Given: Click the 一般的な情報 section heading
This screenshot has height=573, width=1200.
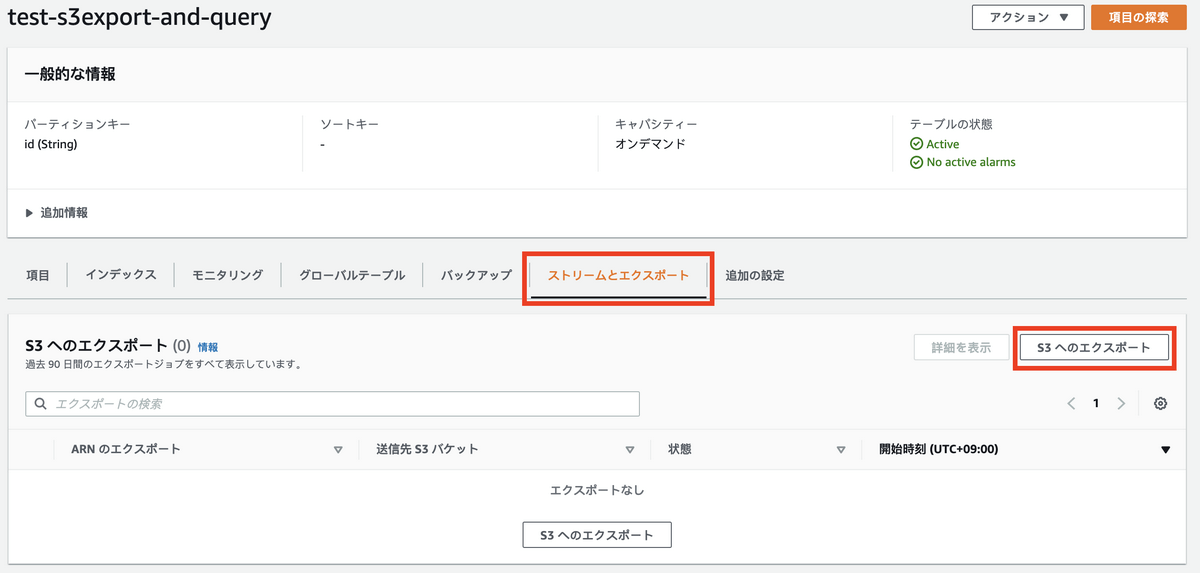Looking at the screenshot, I should point(70,74).
